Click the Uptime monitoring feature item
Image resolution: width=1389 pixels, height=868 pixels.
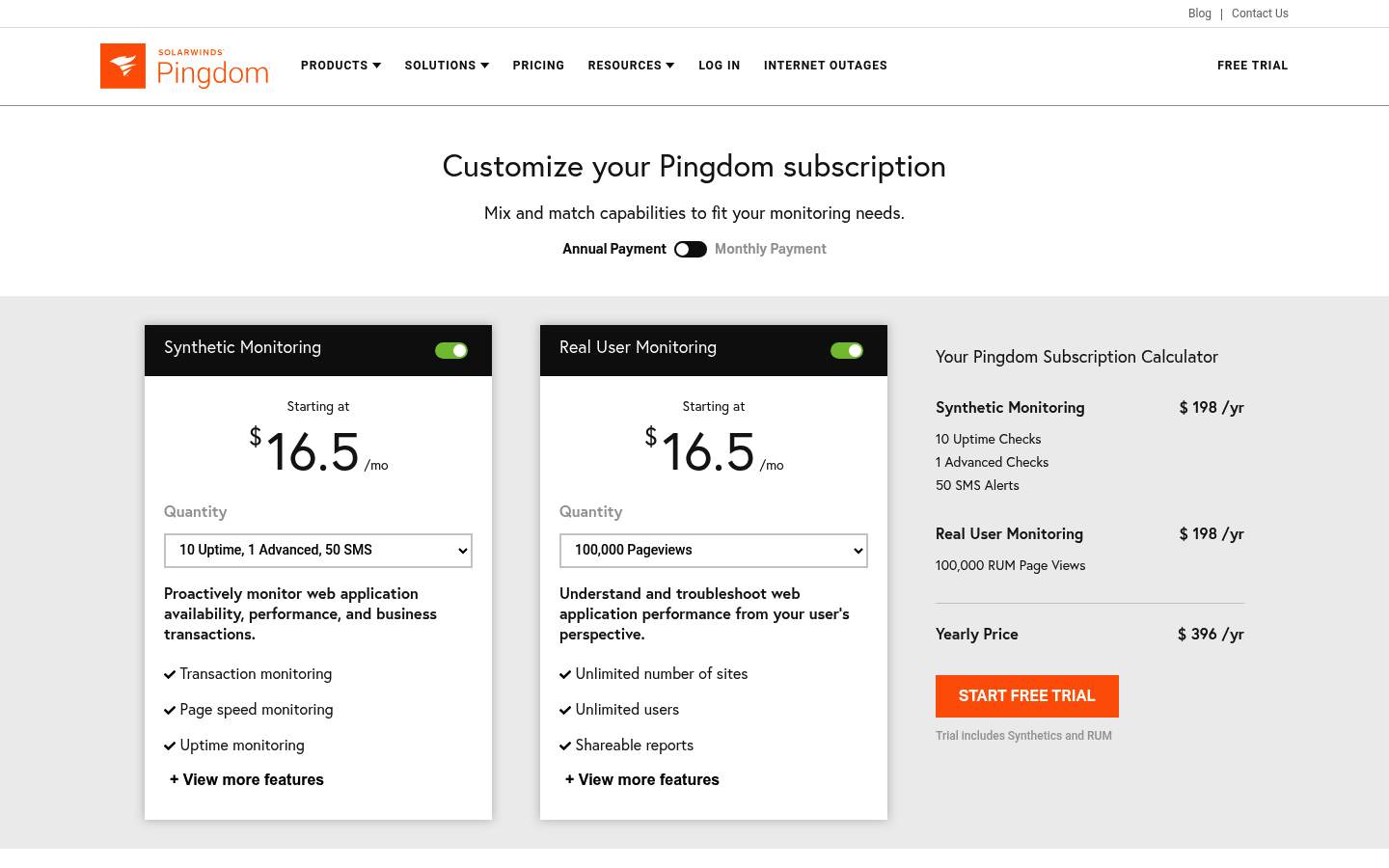tap(234, 746)
